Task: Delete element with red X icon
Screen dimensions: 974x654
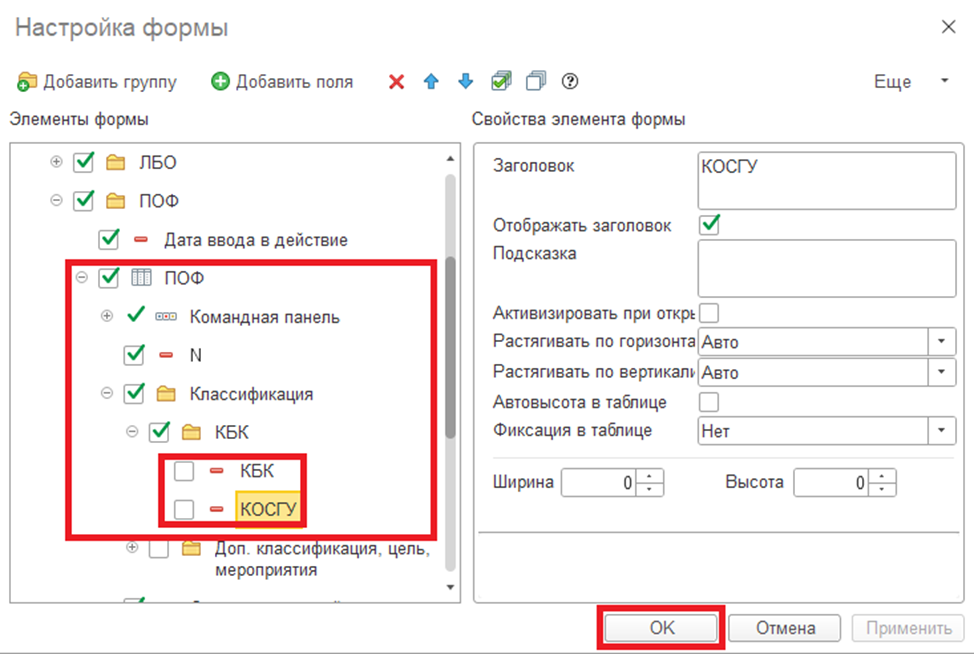Action: (396, 81)
